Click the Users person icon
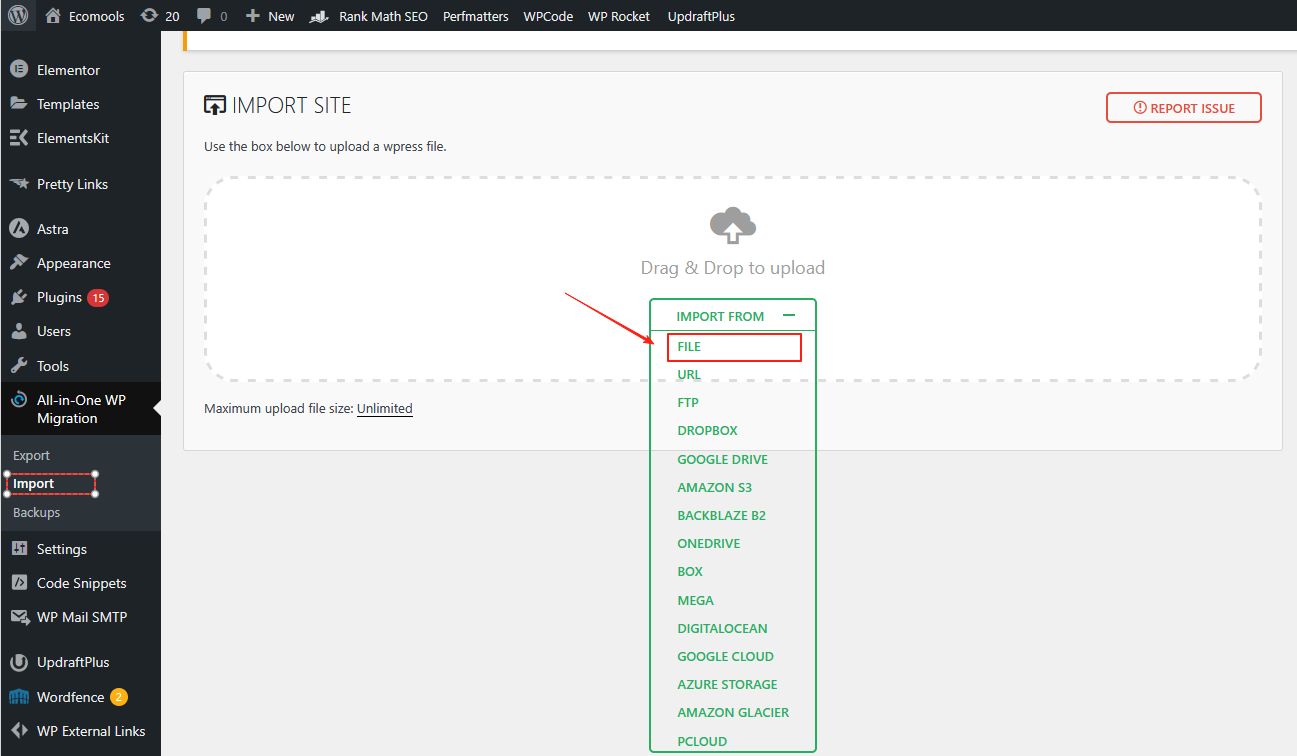1297x756 pixels. [x=18, y=331]
